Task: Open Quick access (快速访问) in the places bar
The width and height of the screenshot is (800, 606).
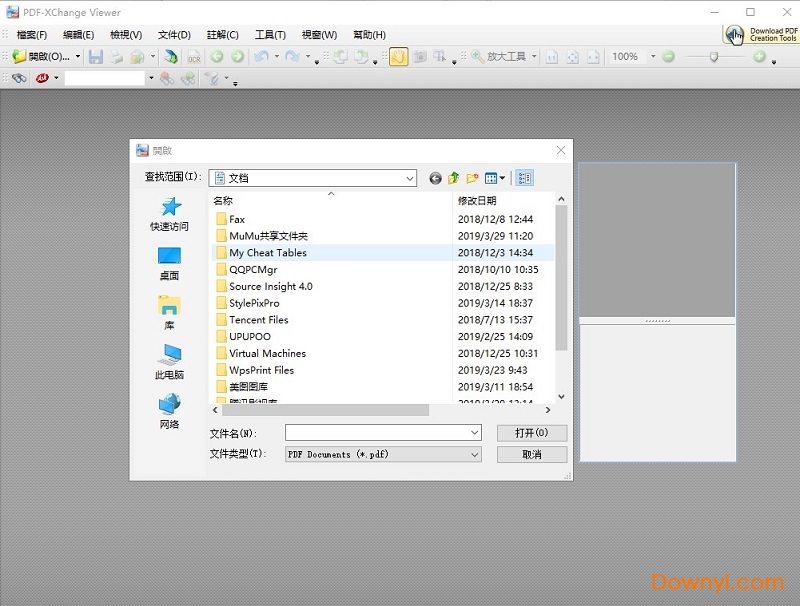Action: click(x=169, y=213)
